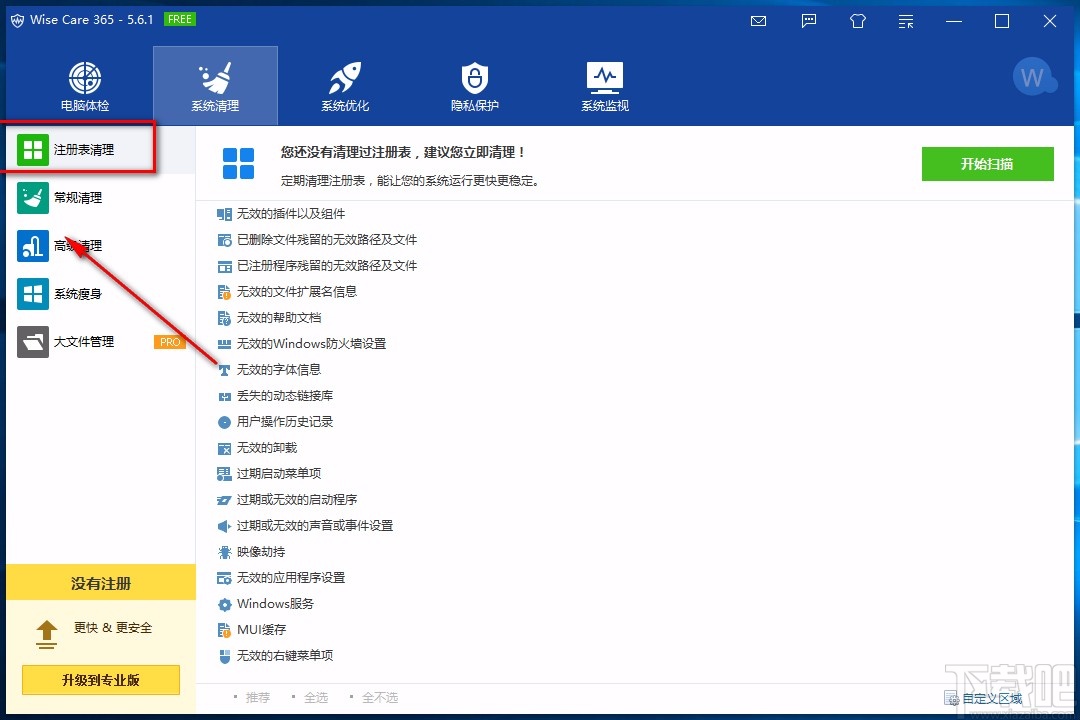
Task: Click the 已删除文件残留的无效路径及文件 icon
Action: (x=224, y=240)
